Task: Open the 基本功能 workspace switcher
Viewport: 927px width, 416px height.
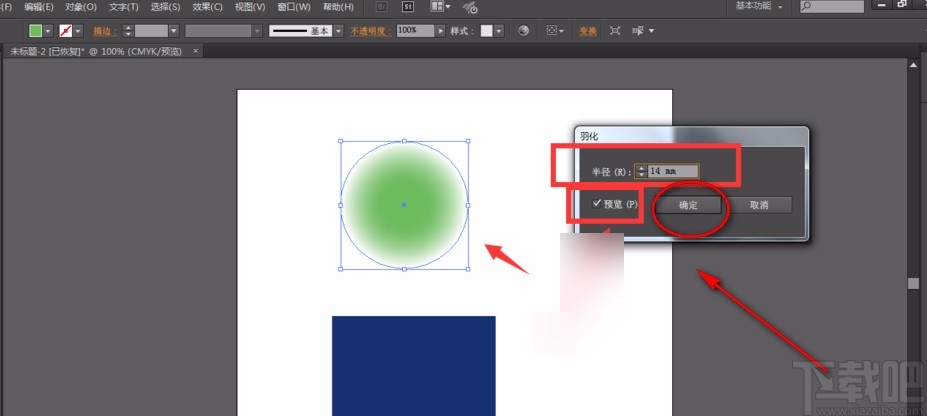Action: pyautogui.click(x=759, y=6)
